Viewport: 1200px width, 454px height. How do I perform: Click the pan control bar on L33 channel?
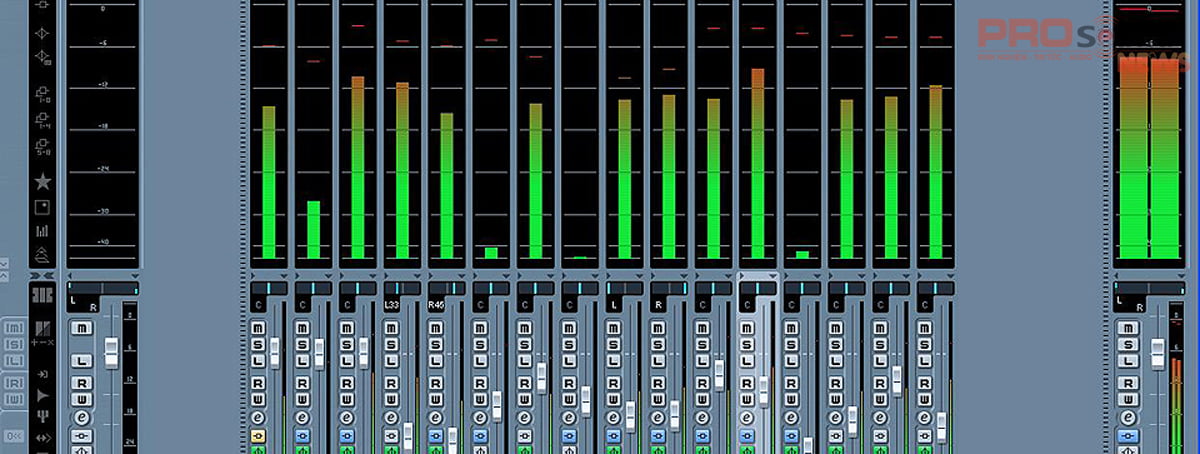pos(402,288)
